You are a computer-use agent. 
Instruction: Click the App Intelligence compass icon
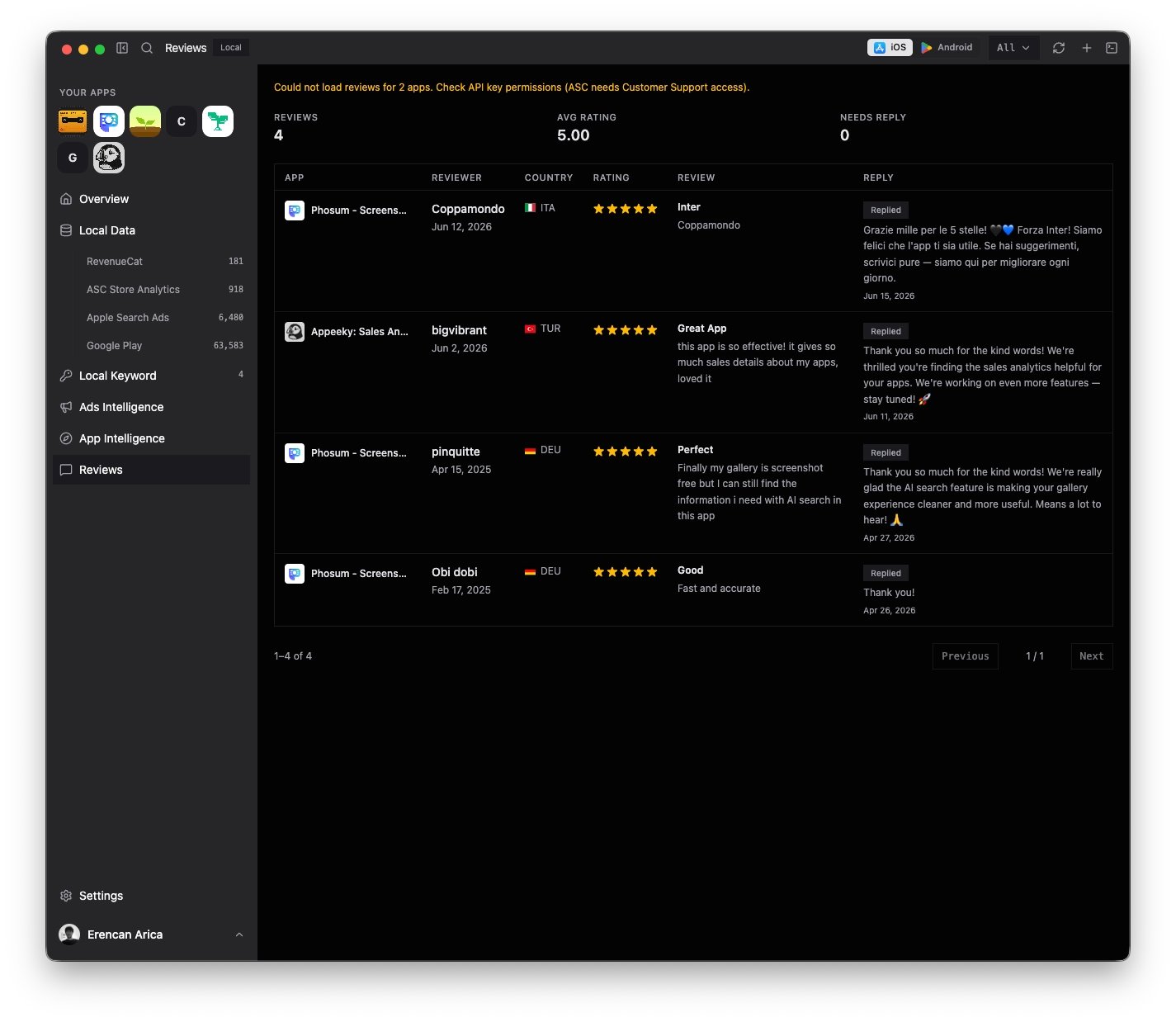(66, 438)
